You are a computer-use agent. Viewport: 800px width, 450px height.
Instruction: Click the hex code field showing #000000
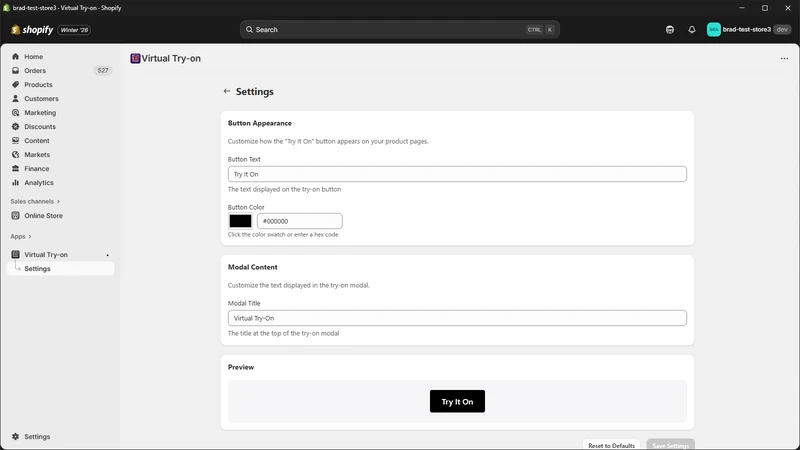299,221
